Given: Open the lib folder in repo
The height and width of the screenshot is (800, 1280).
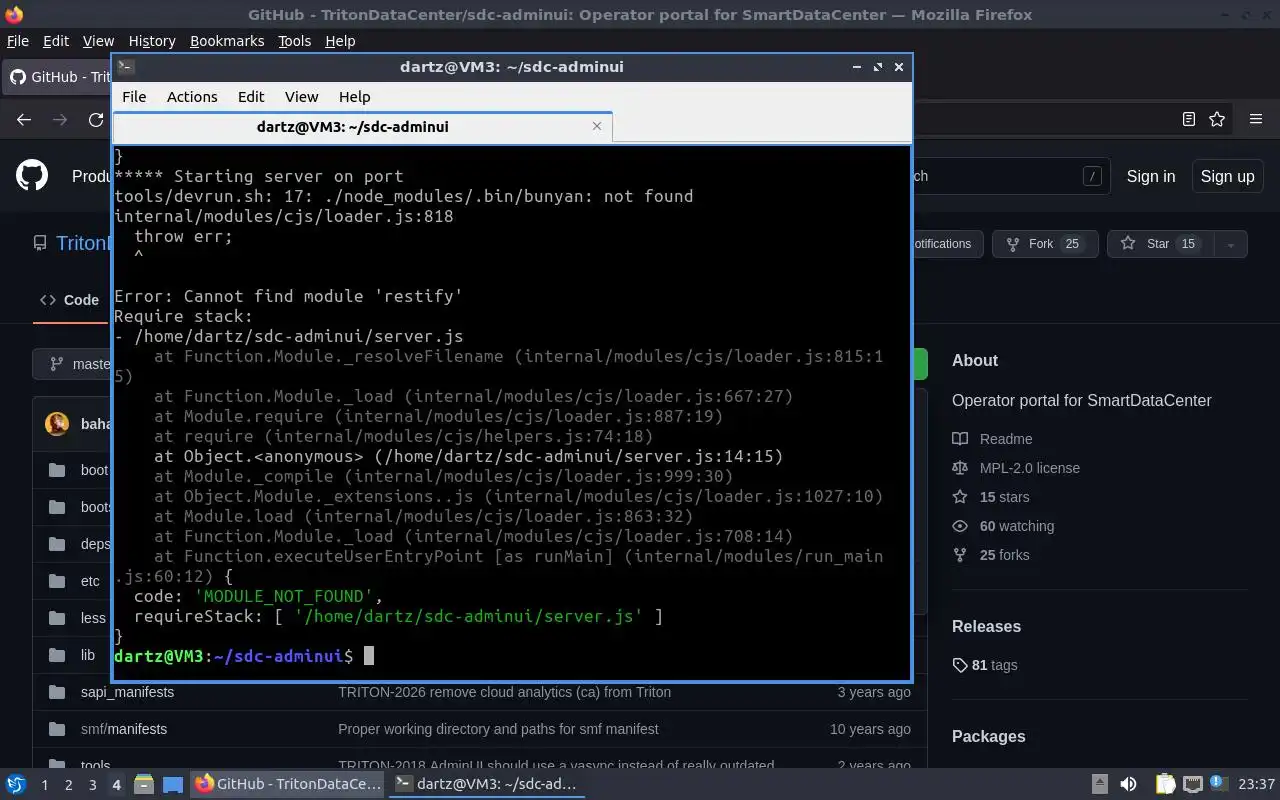Looking at the screenshot, I should [88, 655].
